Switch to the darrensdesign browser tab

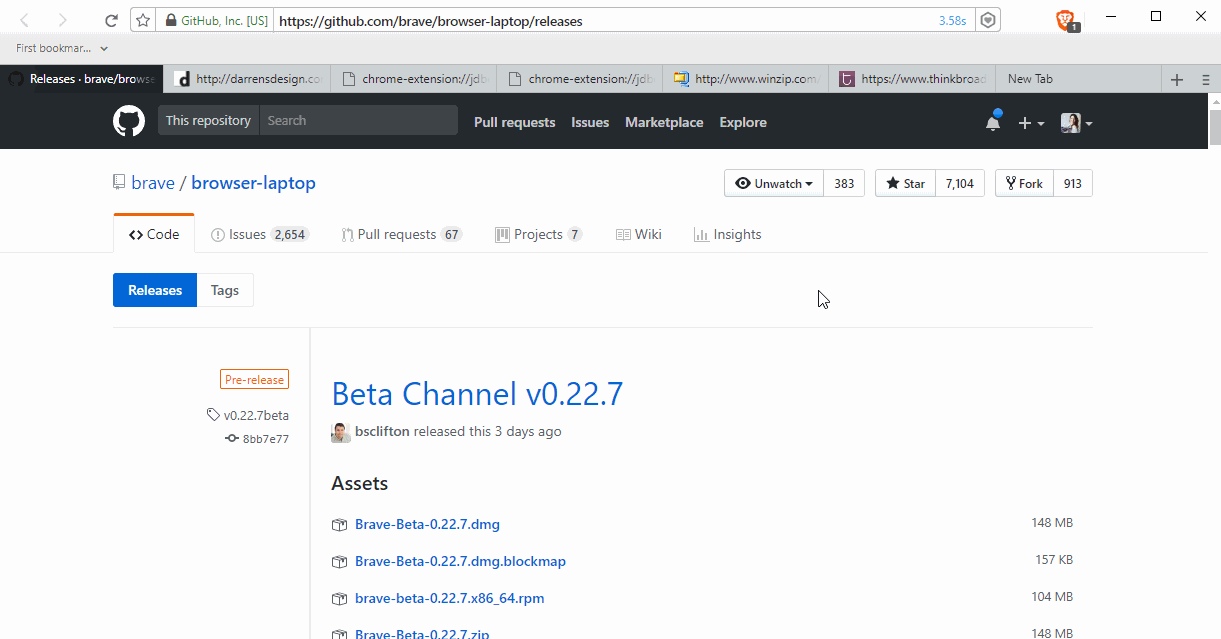(x=248, y=79)
